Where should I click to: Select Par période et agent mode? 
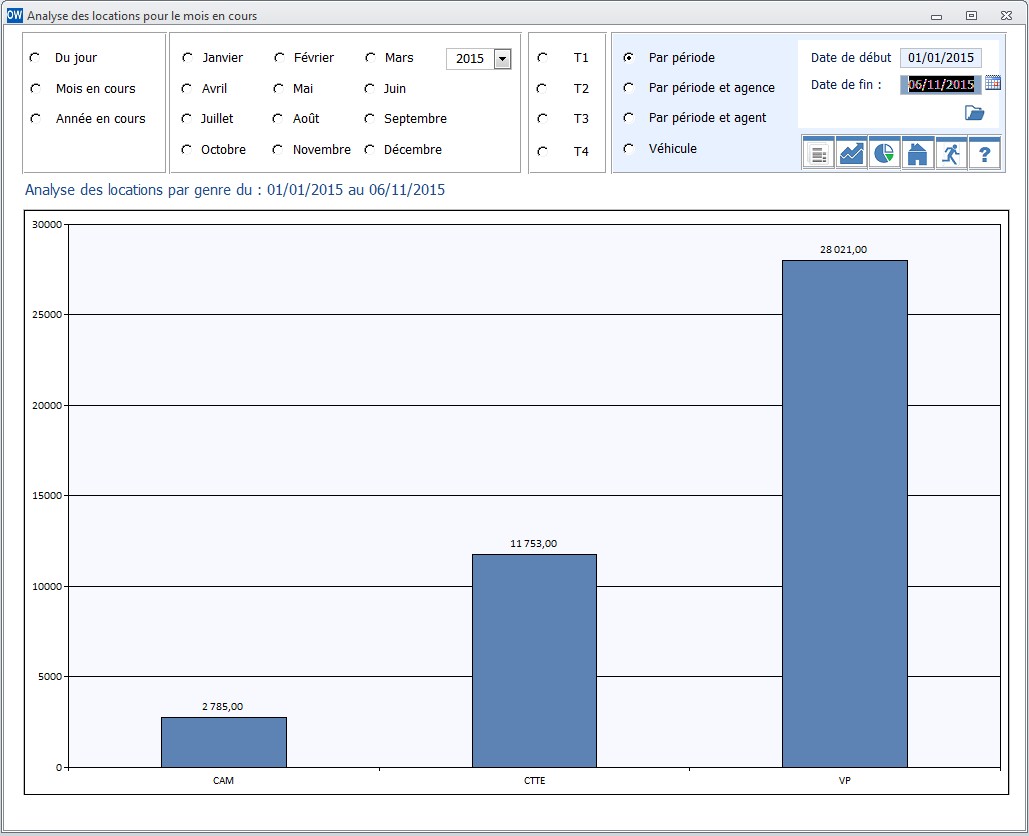[x=628, y=117]
